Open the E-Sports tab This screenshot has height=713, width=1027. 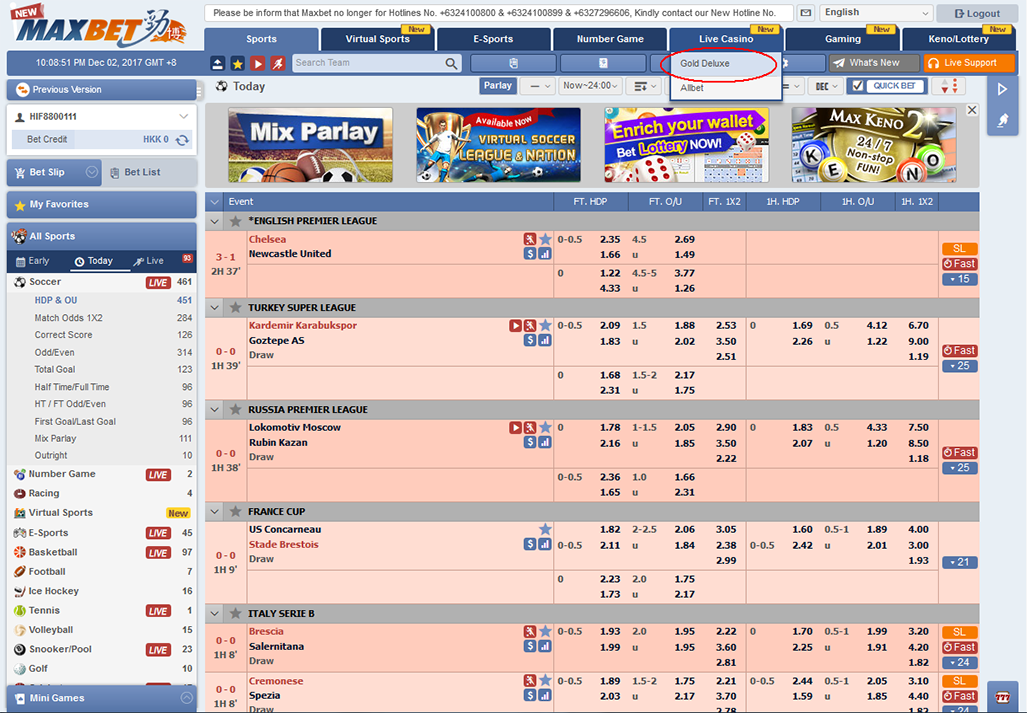pos(493,39)
